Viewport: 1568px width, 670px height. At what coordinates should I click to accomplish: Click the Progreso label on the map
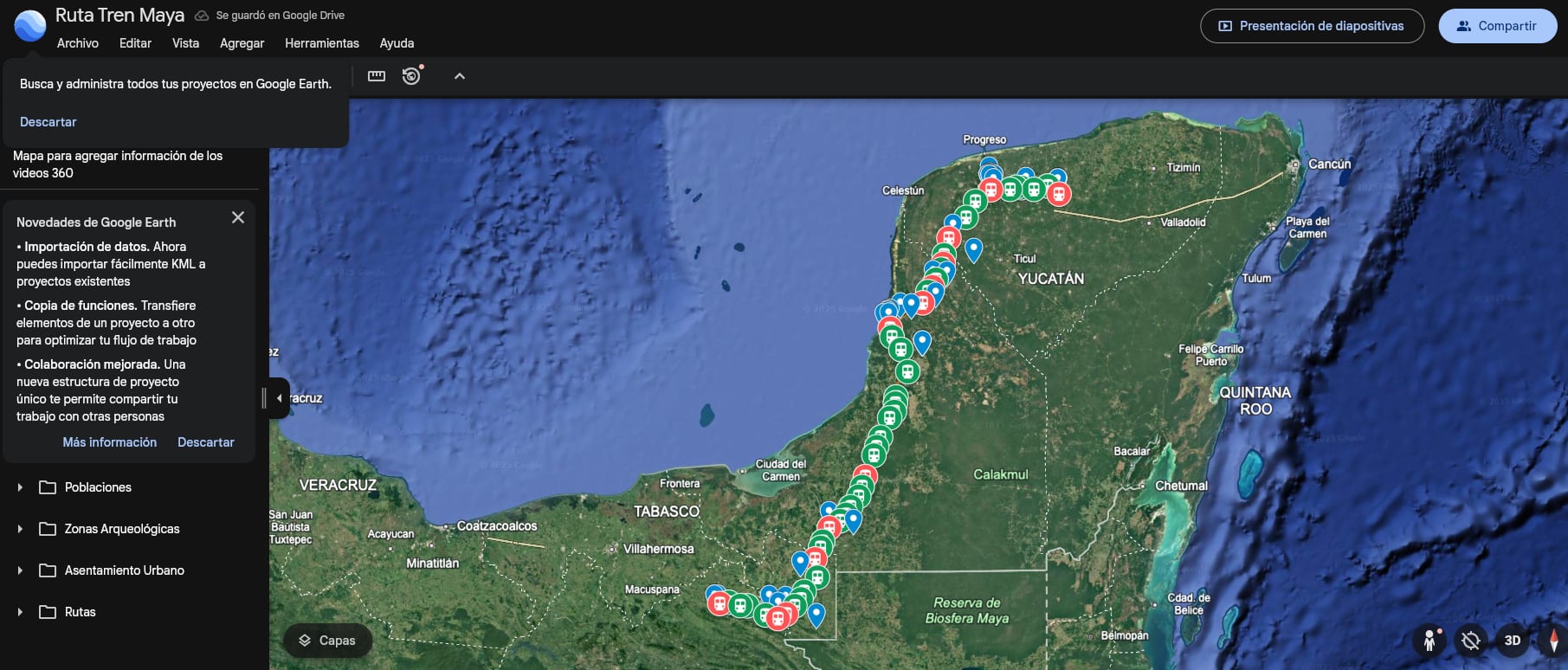pos(984,139)
